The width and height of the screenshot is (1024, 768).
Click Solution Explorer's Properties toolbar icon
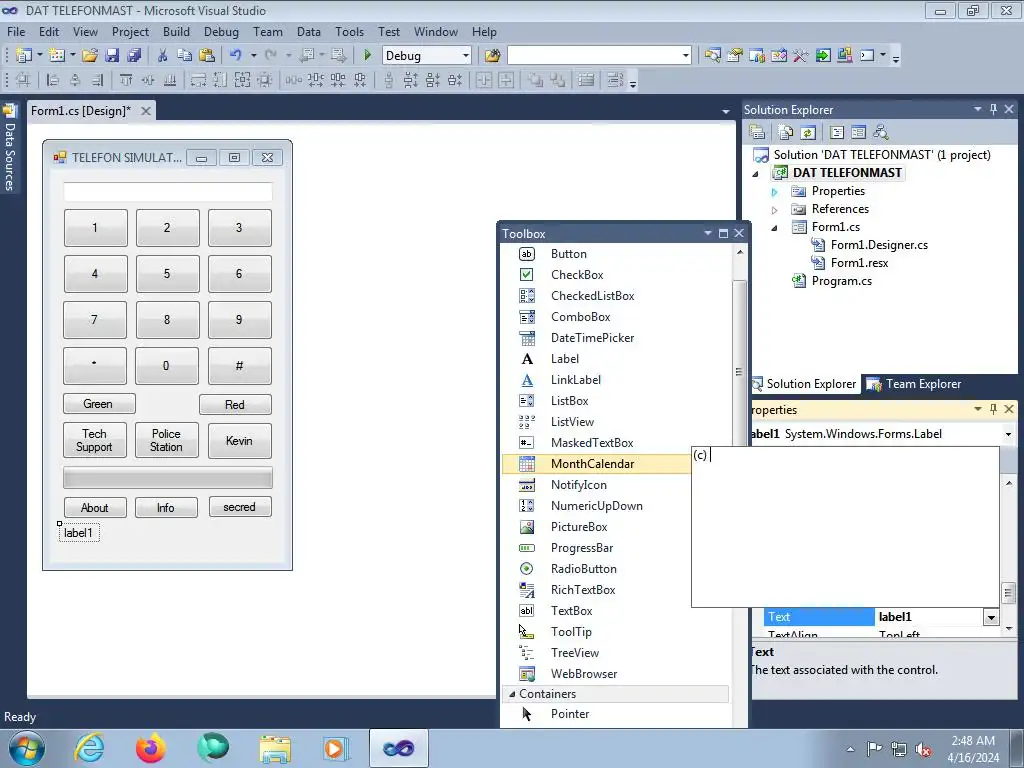pyautogui.click(x=758, y=132)
